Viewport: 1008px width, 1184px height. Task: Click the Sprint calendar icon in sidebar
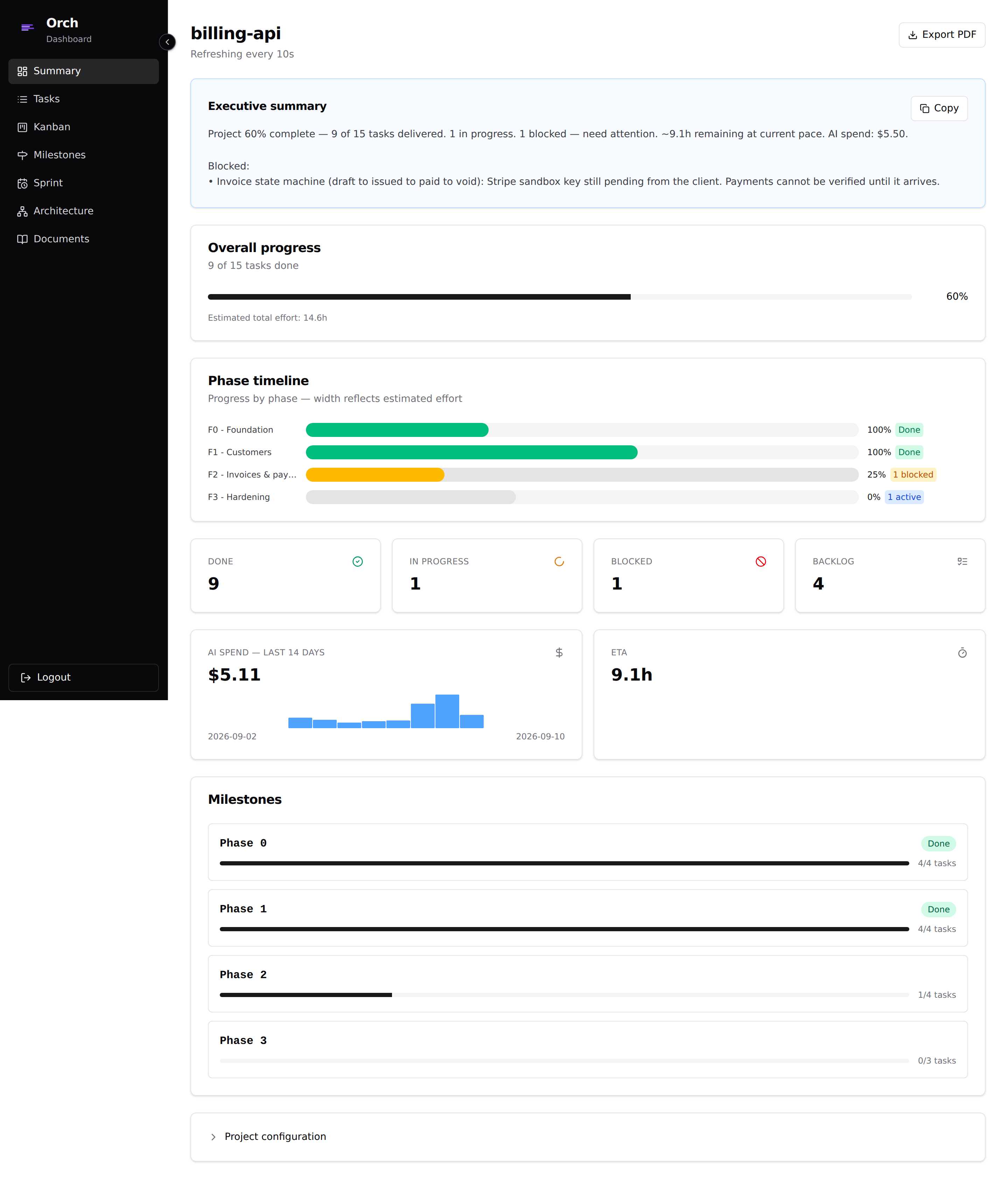coord(22,183)
